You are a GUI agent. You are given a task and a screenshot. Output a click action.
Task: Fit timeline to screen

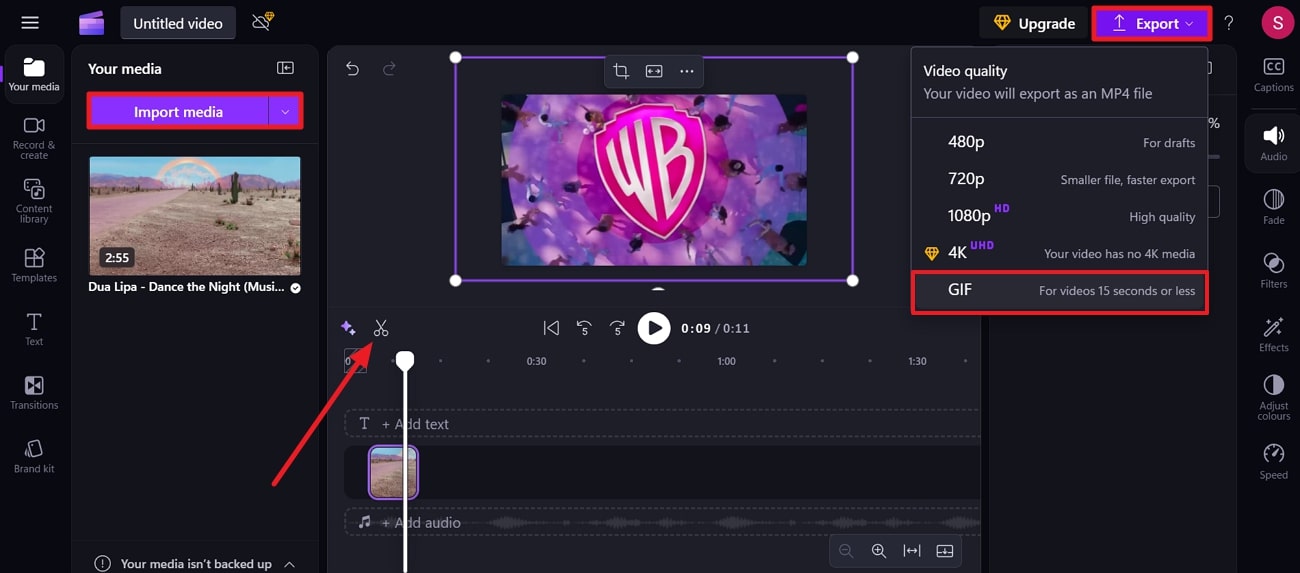912,551
